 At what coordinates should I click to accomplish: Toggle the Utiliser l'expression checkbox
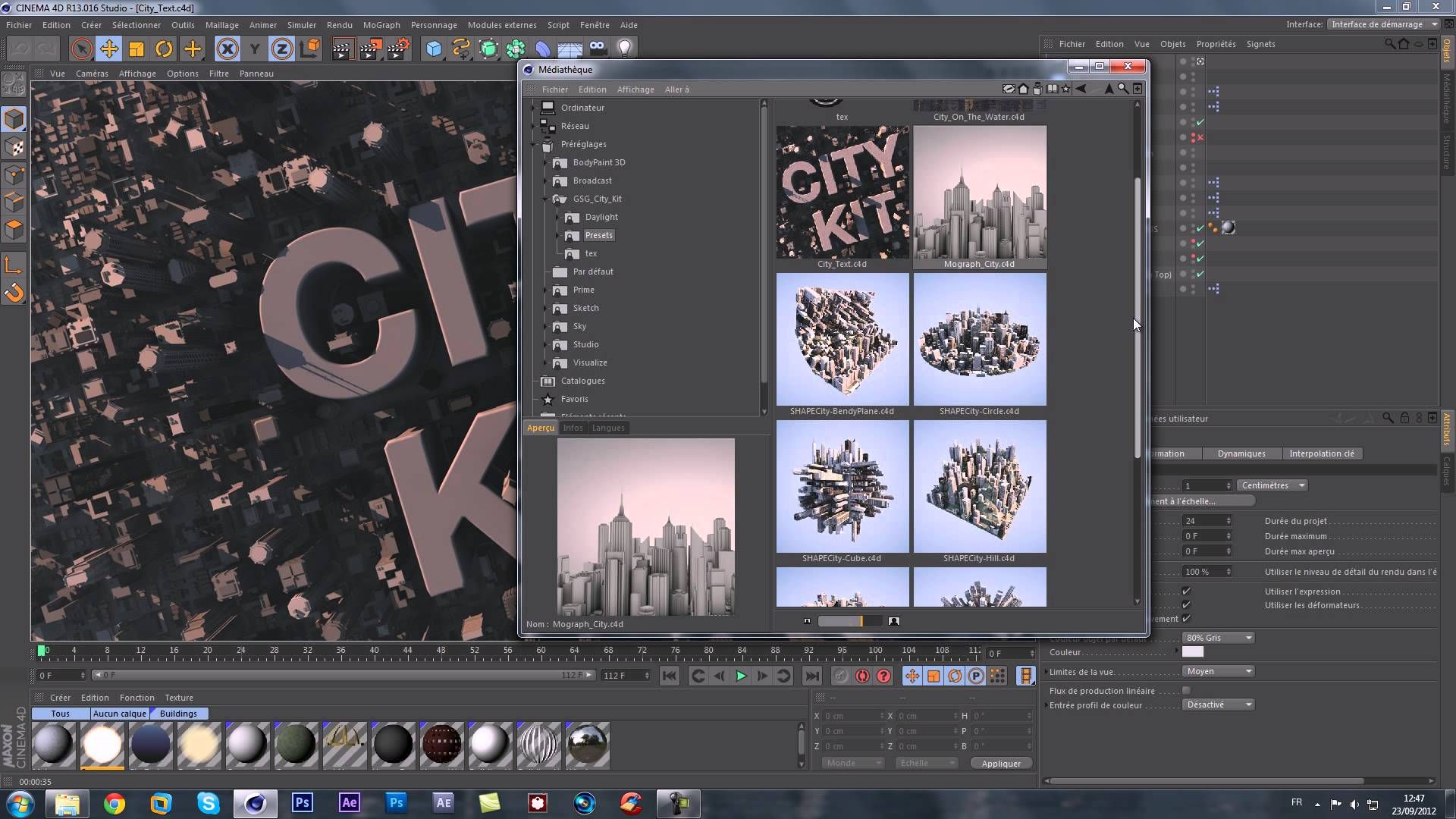tap(1186, 591)
